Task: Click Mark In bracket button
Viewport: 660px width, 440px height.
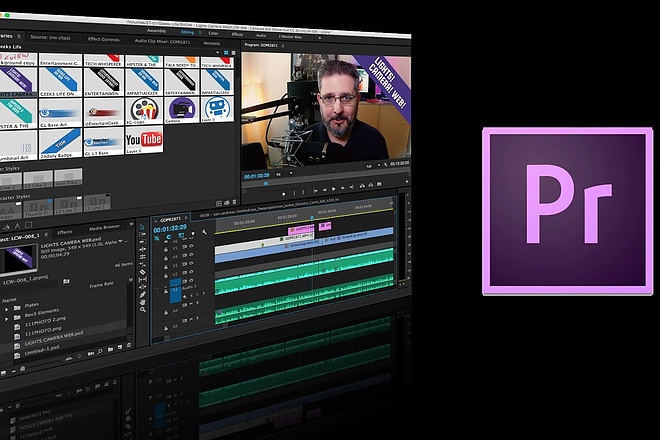Action: point(294,193)
